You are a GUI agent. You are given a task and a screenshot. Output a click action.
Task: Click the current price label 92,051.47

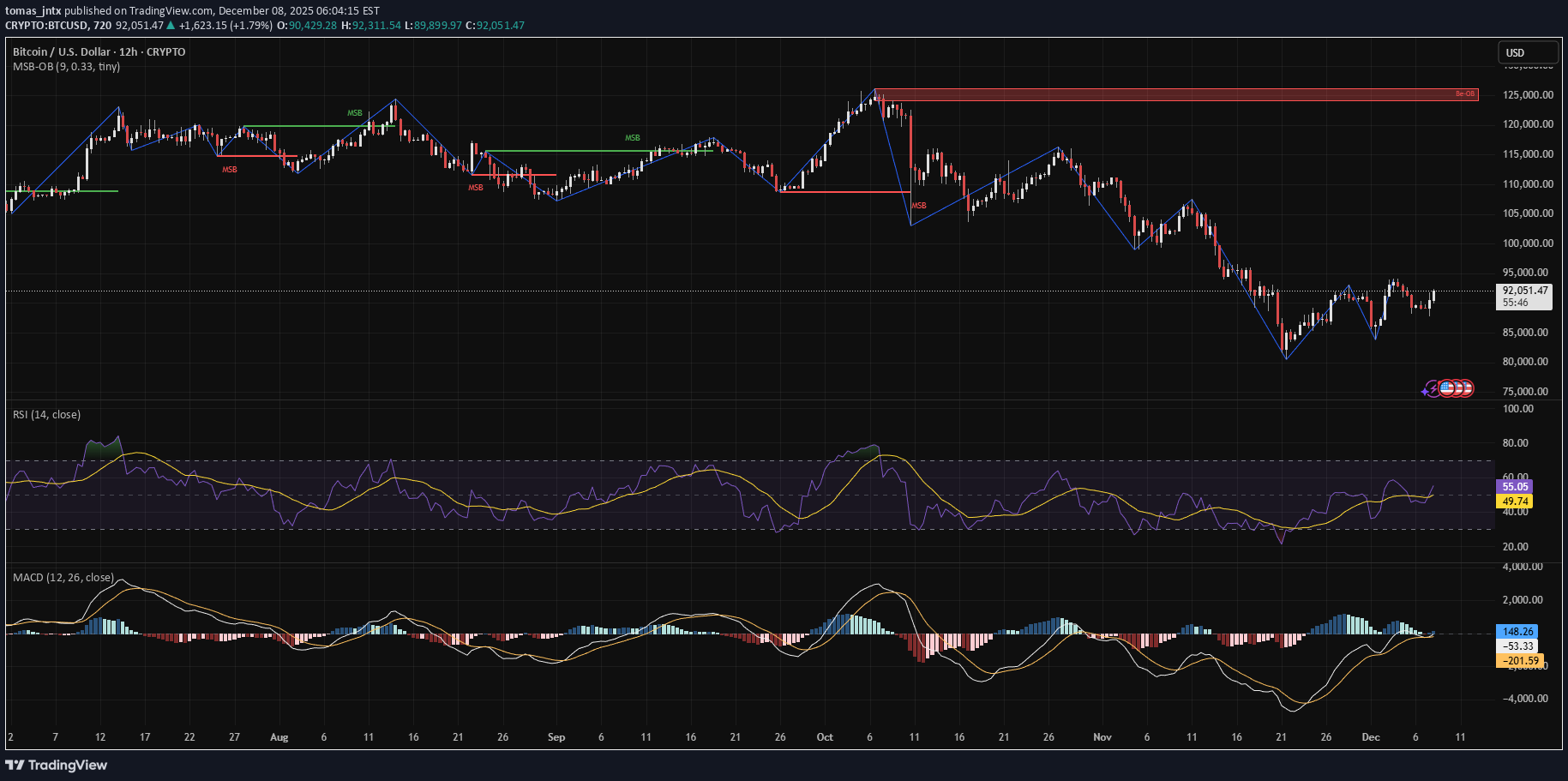click(1525, 291)
